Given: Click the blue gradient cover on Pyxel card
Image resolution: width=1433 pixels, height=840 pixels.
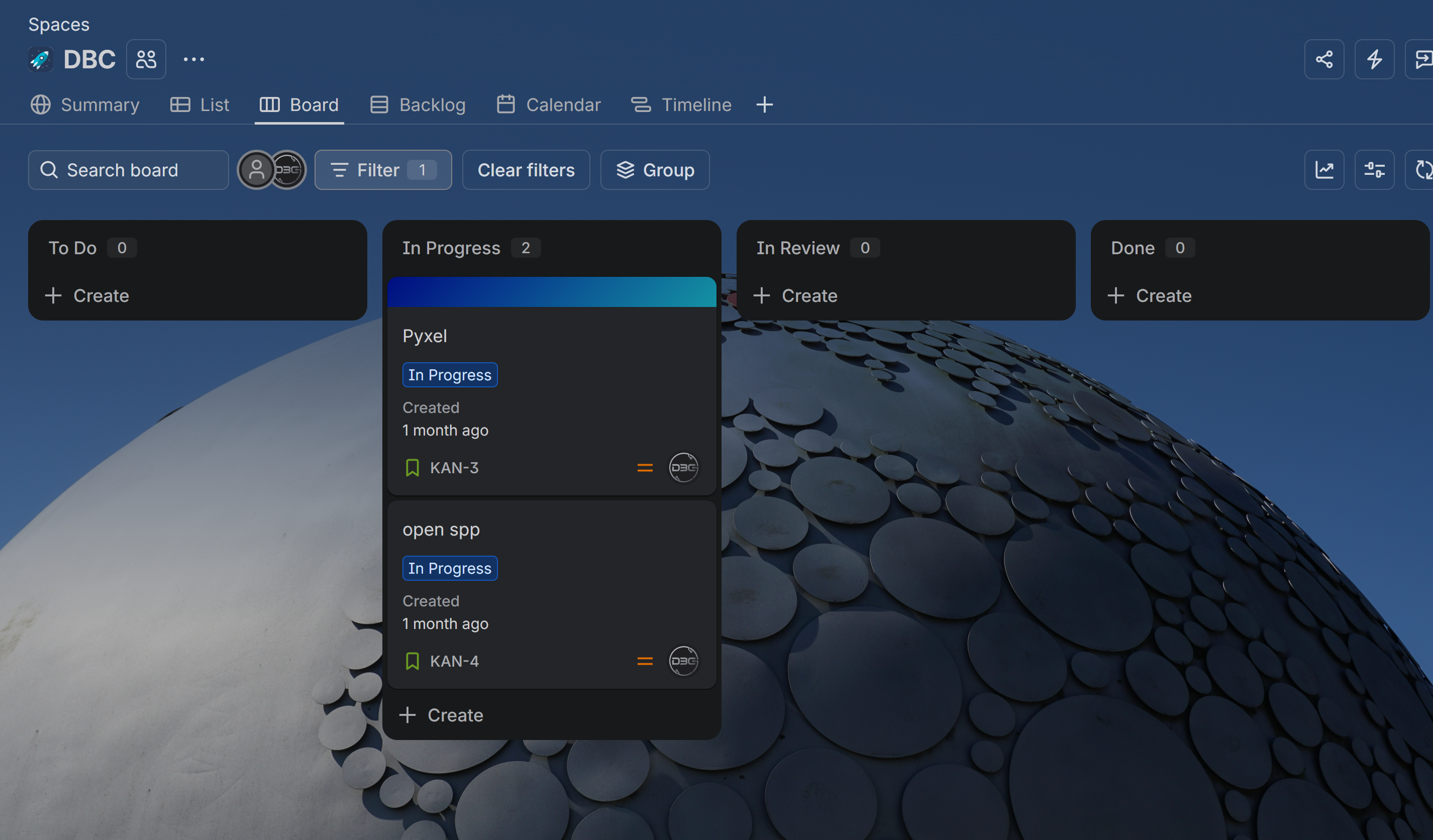Looking at the screenshot, I should point(552,292).
